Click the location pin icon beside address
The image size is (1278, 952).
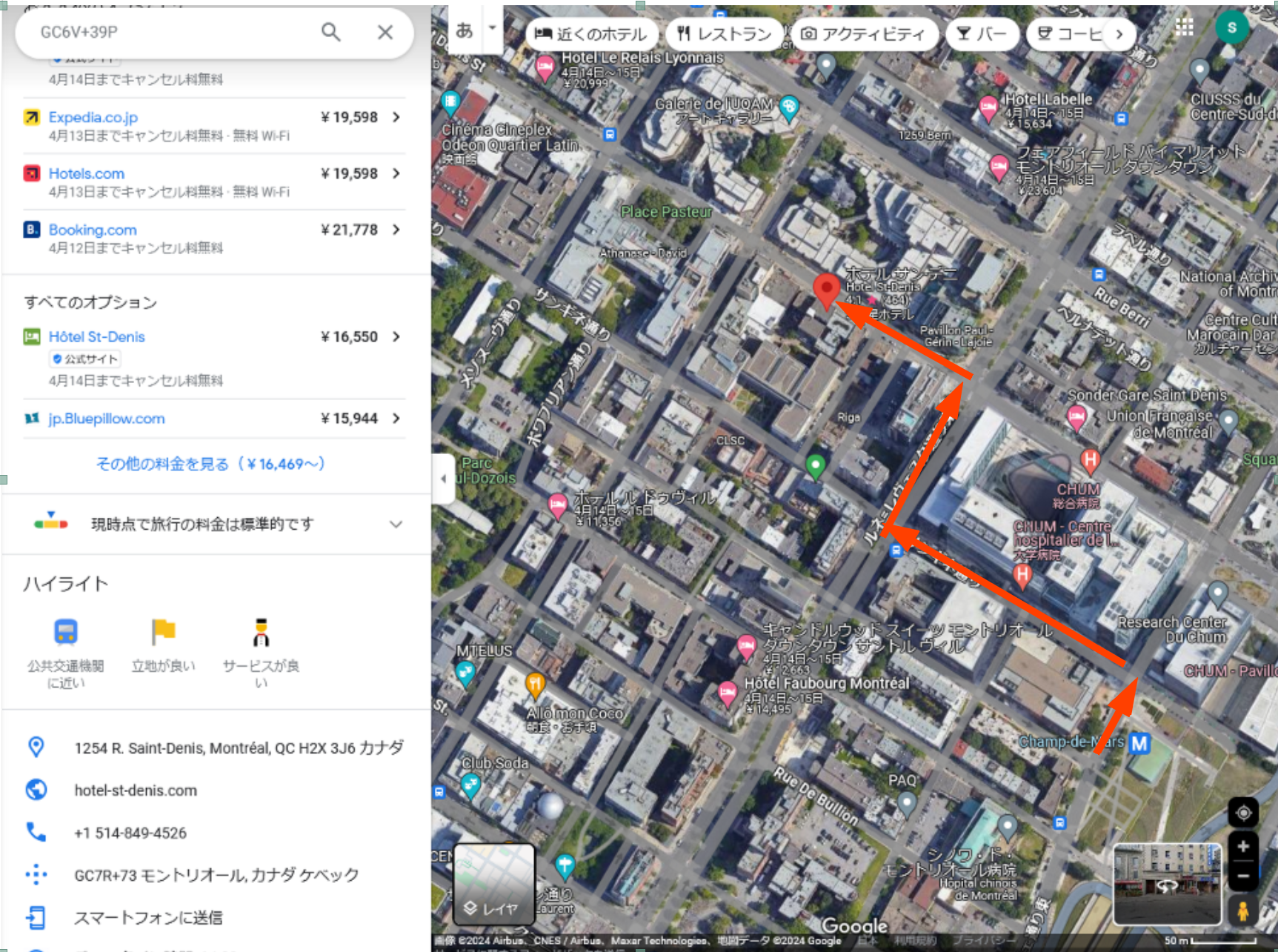36,747
